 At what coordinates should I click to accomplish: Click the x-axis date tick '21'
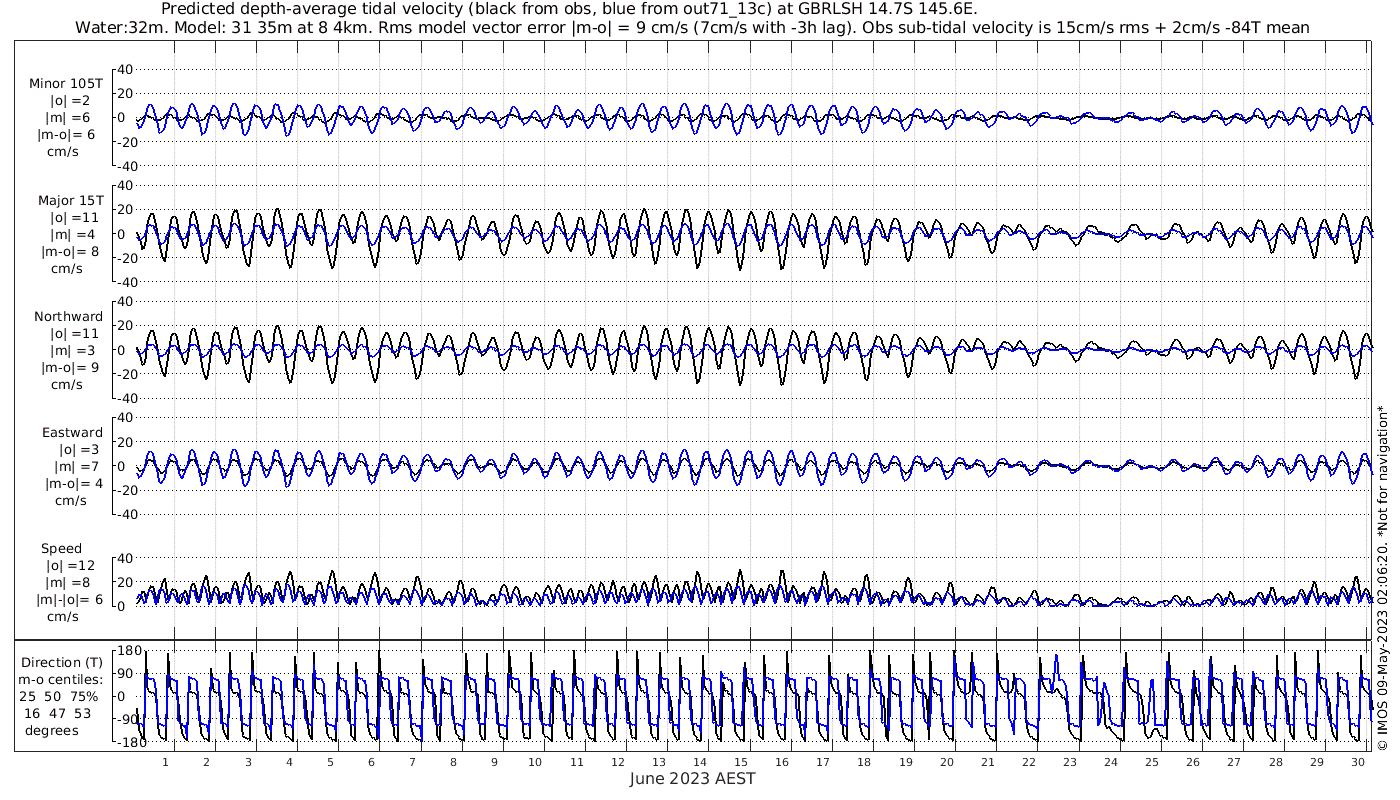point(988,761)
